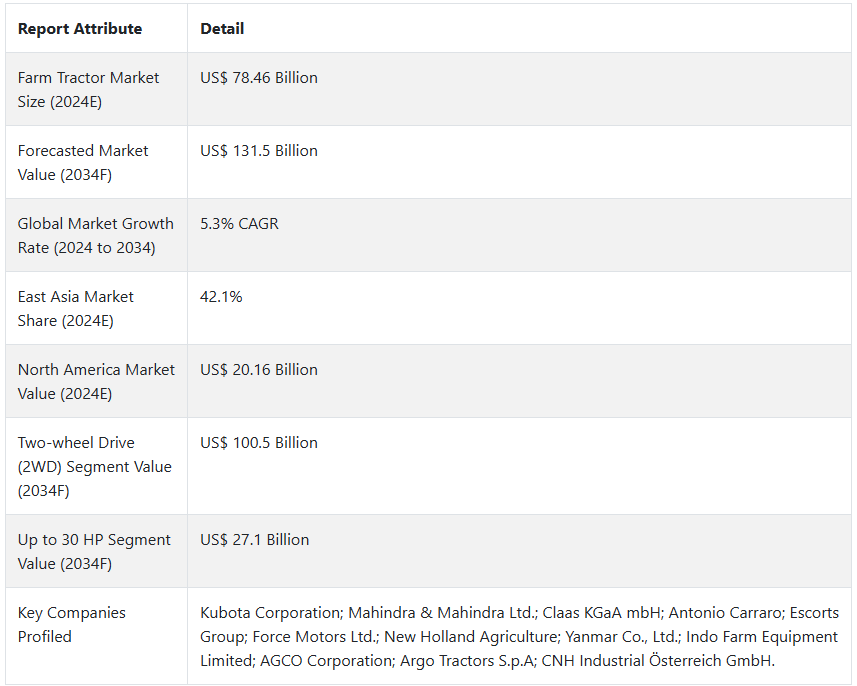This screenshot has width=857, height=686.
Task: Select the 'East Asia Market Share (2024E)' cell
Action: pyautogui.click(x=97, y=308)
